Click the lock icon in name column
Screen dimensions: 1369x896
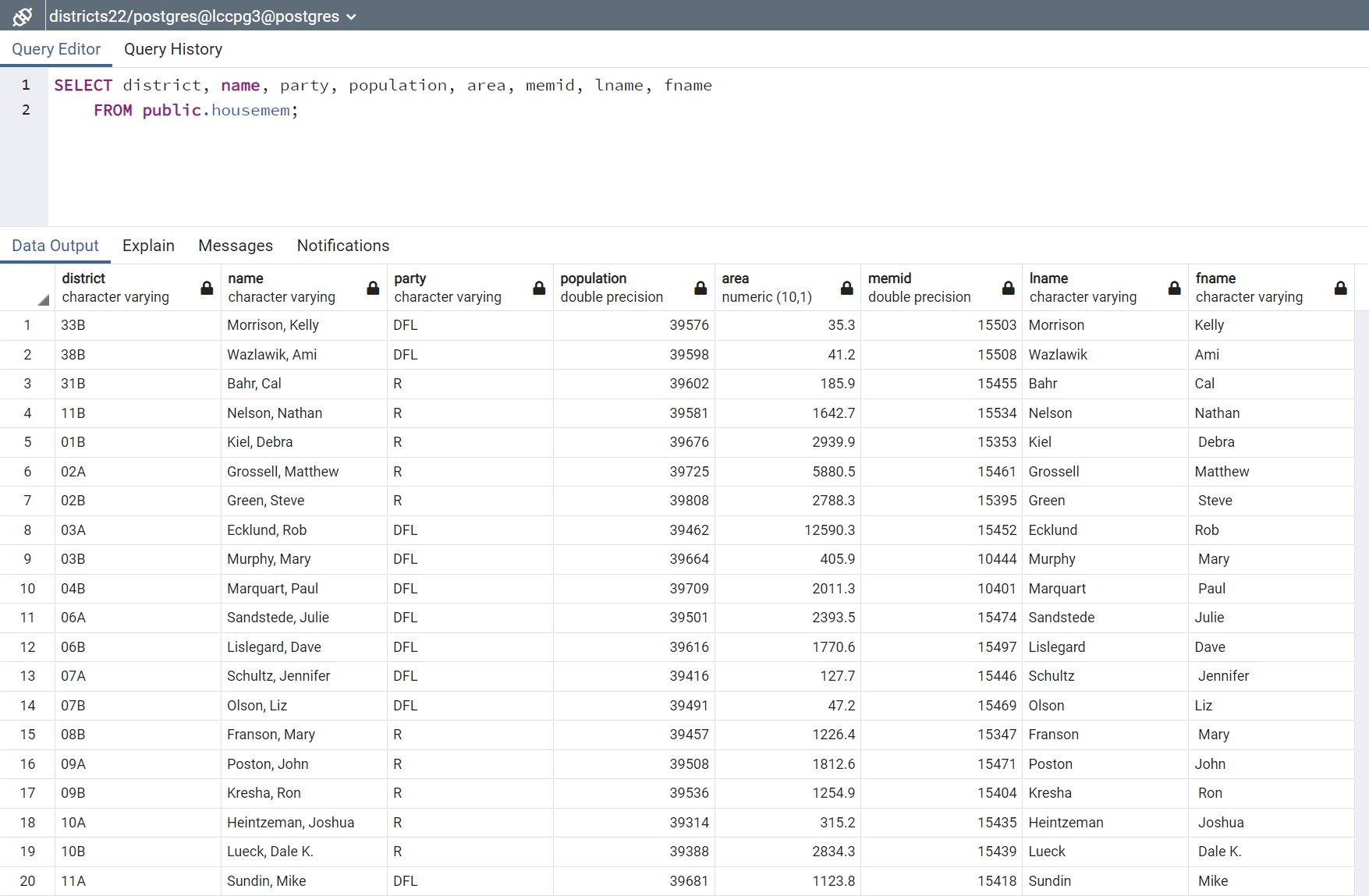373,289
